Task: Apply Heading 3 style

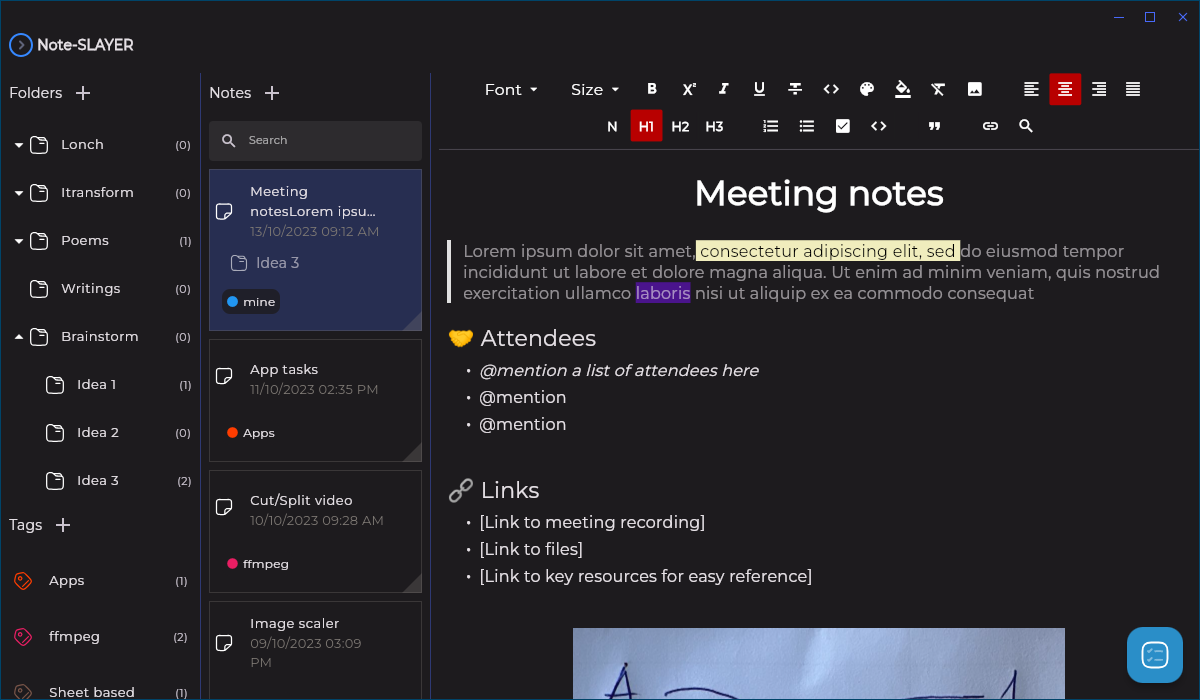Action: point(714,126)
